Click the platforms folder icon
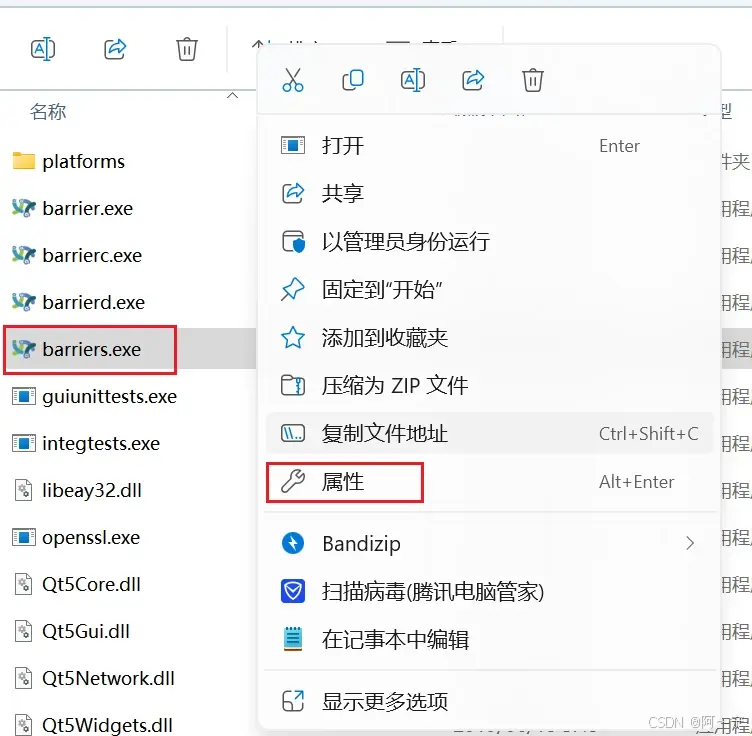The height and width of the screenshot is (736, 752). click(x=24, y=161)
